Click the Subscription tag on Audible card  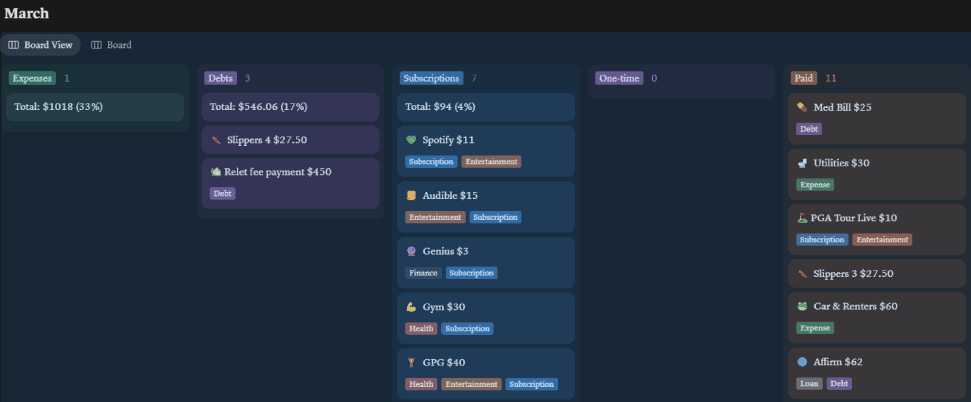point(495,217)
